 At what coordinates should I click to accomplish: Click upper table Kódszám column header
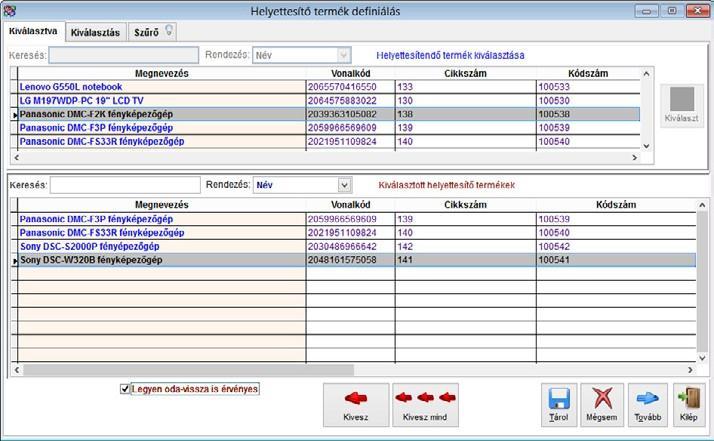[x=588, y=73]
